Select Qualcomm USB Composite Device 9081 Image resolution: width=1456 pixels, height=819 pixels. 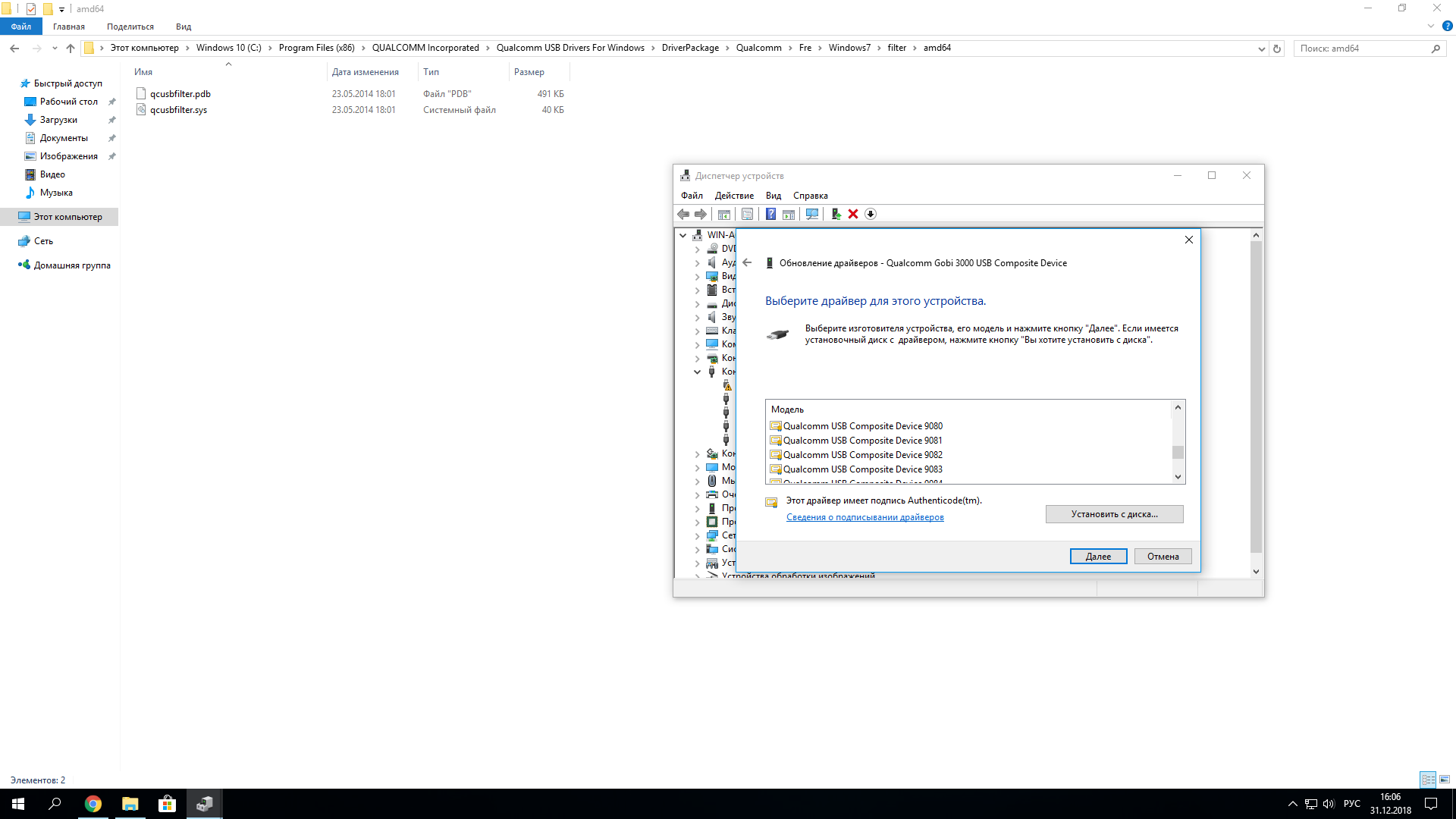pyautogui.click(x=863, y=441)
